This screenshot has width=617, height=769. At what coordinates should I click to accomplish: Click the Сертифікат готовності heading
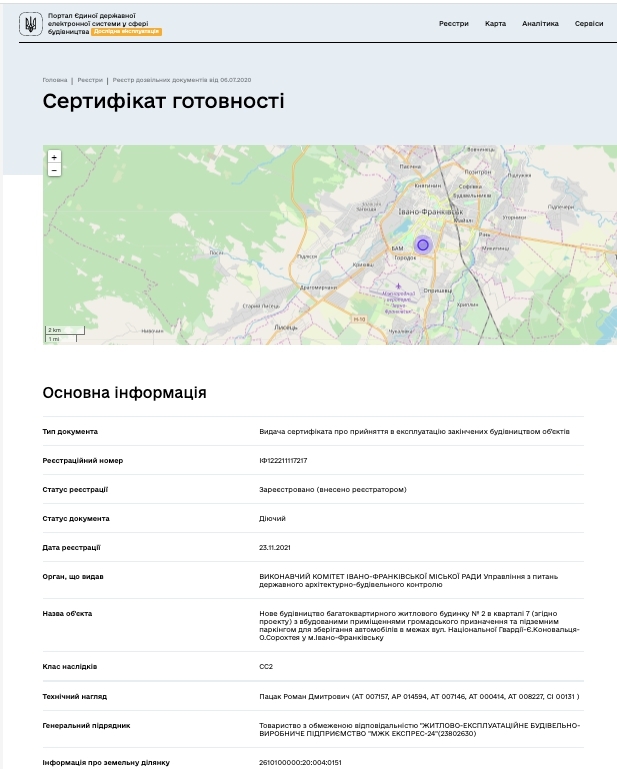(x=163, y=101)
